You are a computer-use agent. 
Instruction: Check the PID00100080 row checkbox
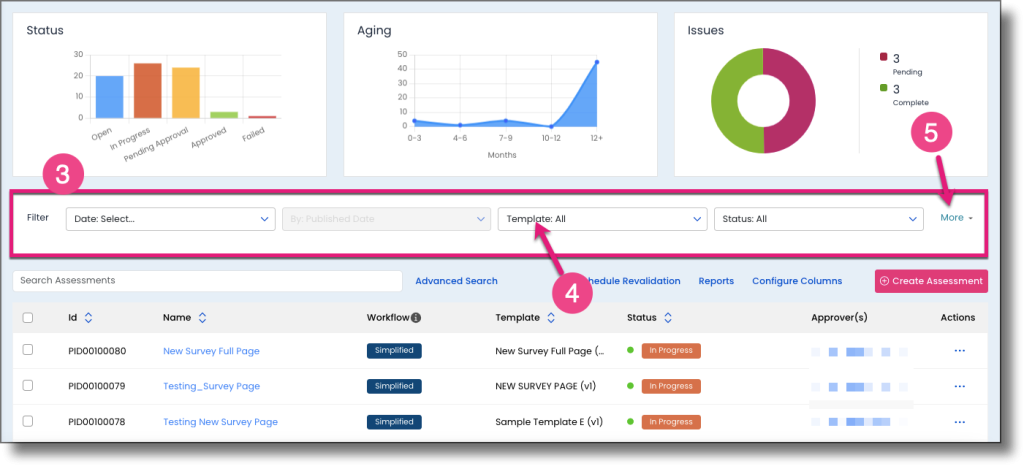tap(28, 350)
